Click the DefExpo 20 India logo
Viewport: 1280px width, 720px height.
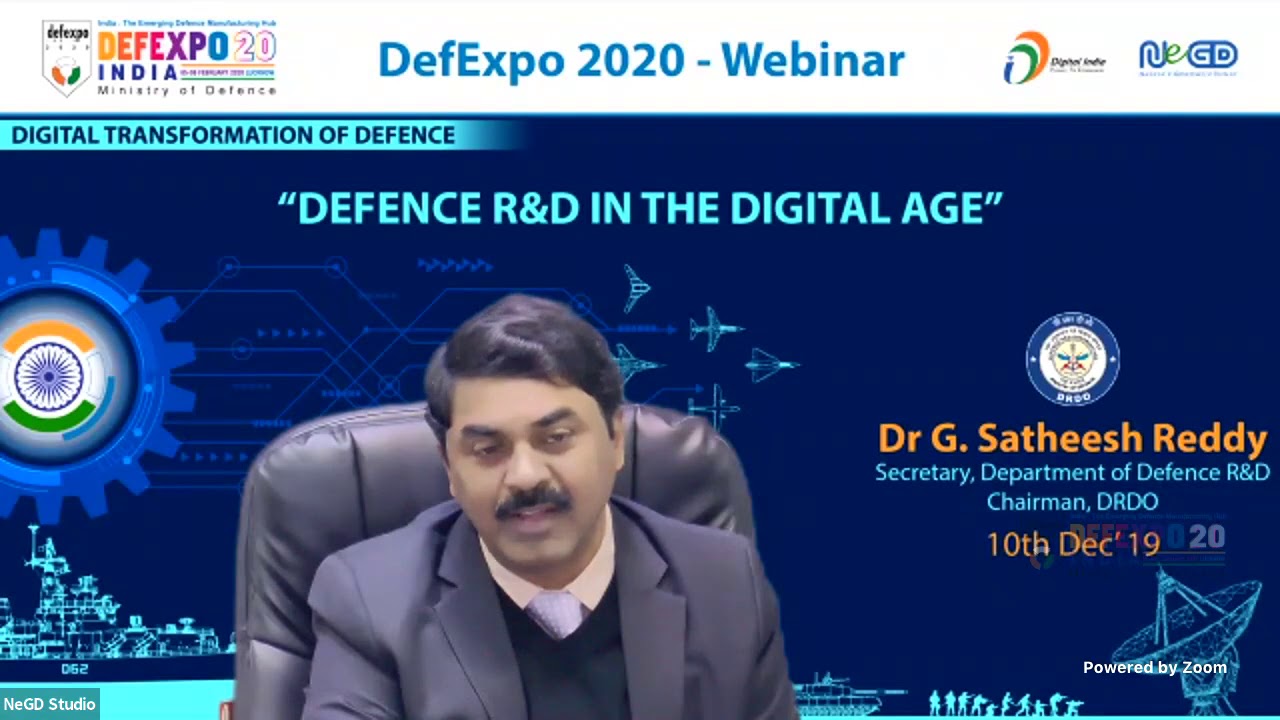click(x=159, y=58)
